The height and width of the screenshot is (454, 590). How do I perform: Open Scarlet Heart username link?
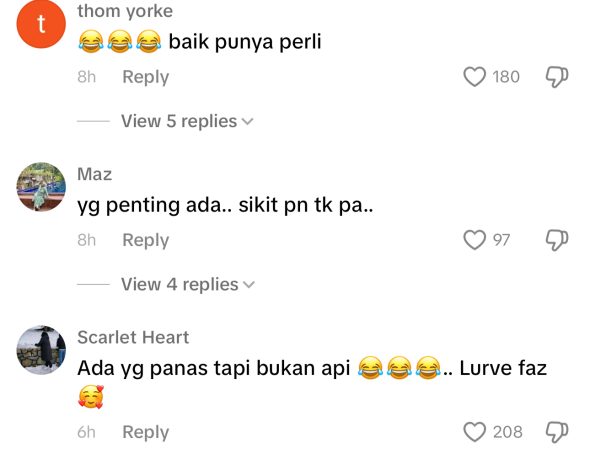pos(133,337)
